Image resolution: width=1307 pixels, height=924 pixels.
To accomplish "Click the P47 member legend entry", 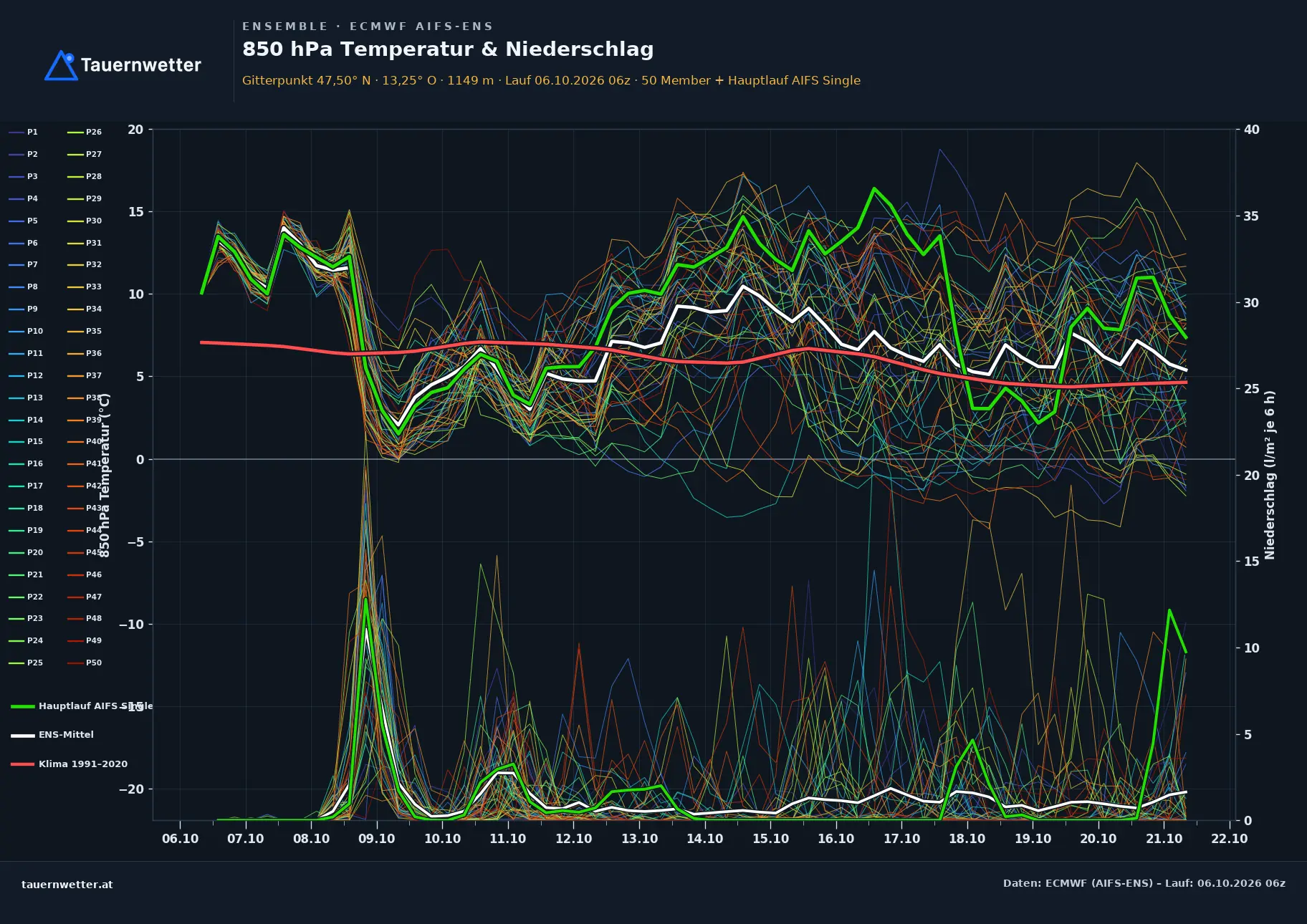I will coord(85,597).
